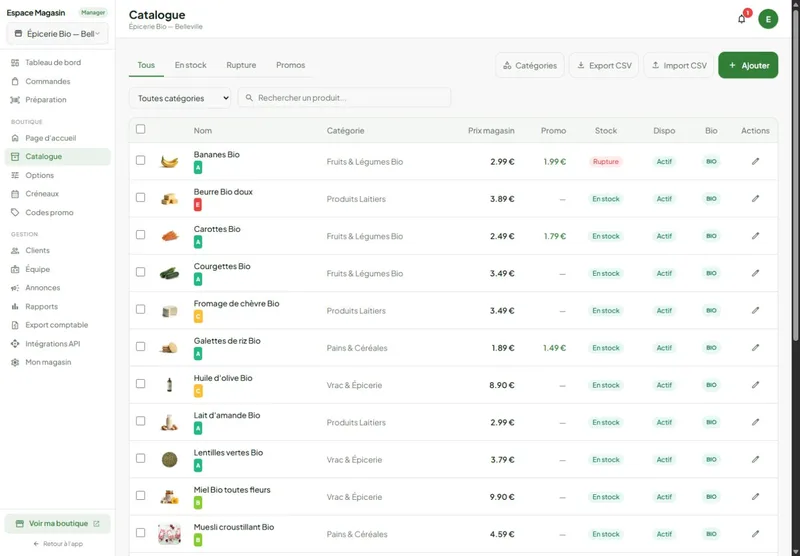
Task: Open Intégrations API in sidebar
Action: 58,344
